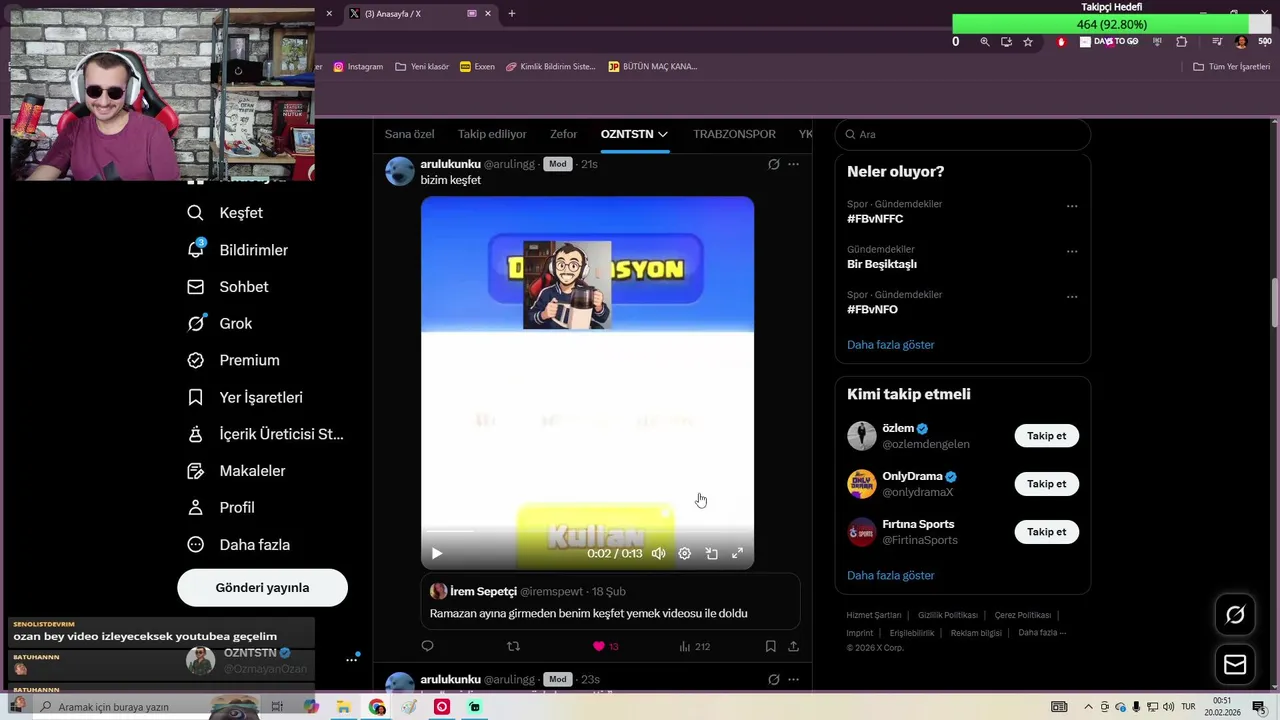Click repost icon under the keşfet post

513,647
